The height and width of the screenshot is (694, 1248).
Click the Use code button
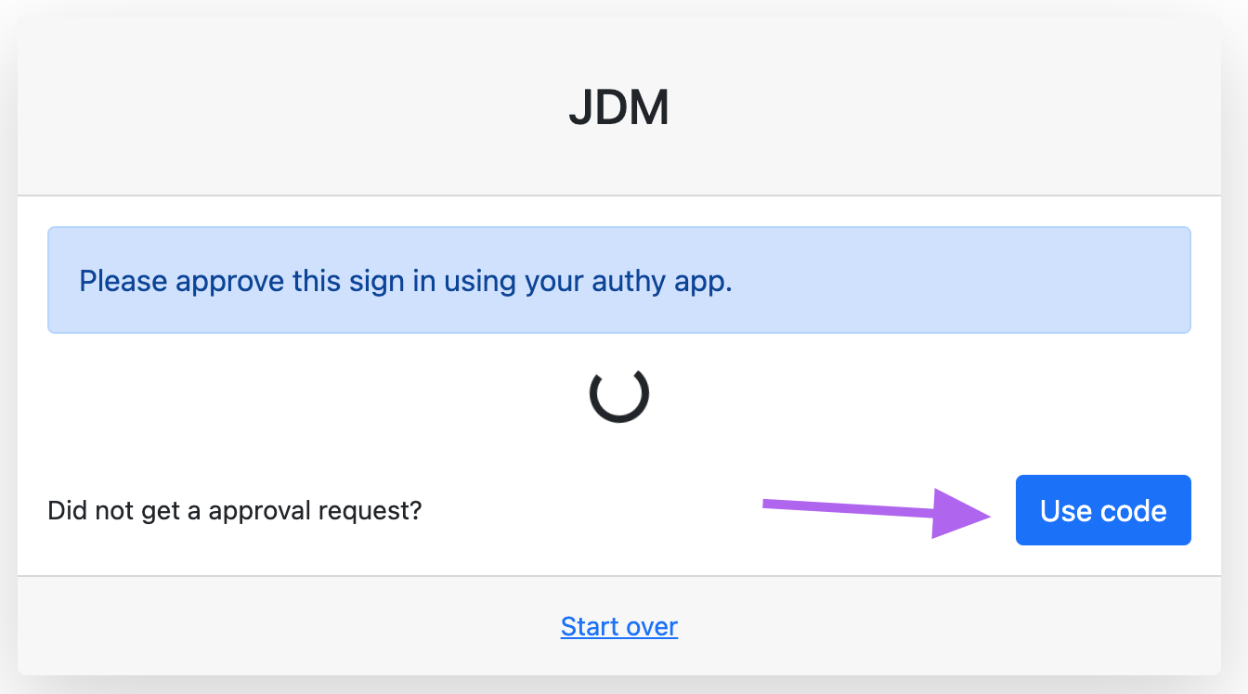click(x=1103, y=510)
